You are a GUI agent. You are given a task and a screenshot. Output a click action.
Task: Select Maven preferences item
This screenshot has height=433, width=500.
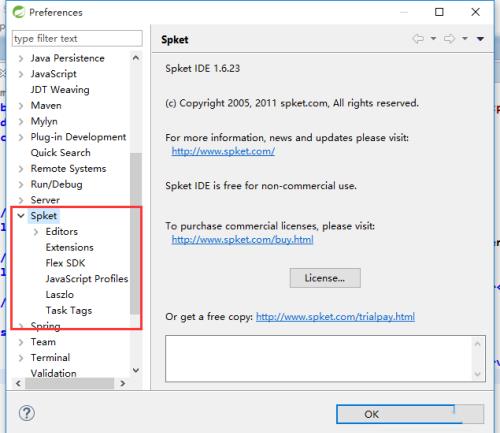pos(46,106)
